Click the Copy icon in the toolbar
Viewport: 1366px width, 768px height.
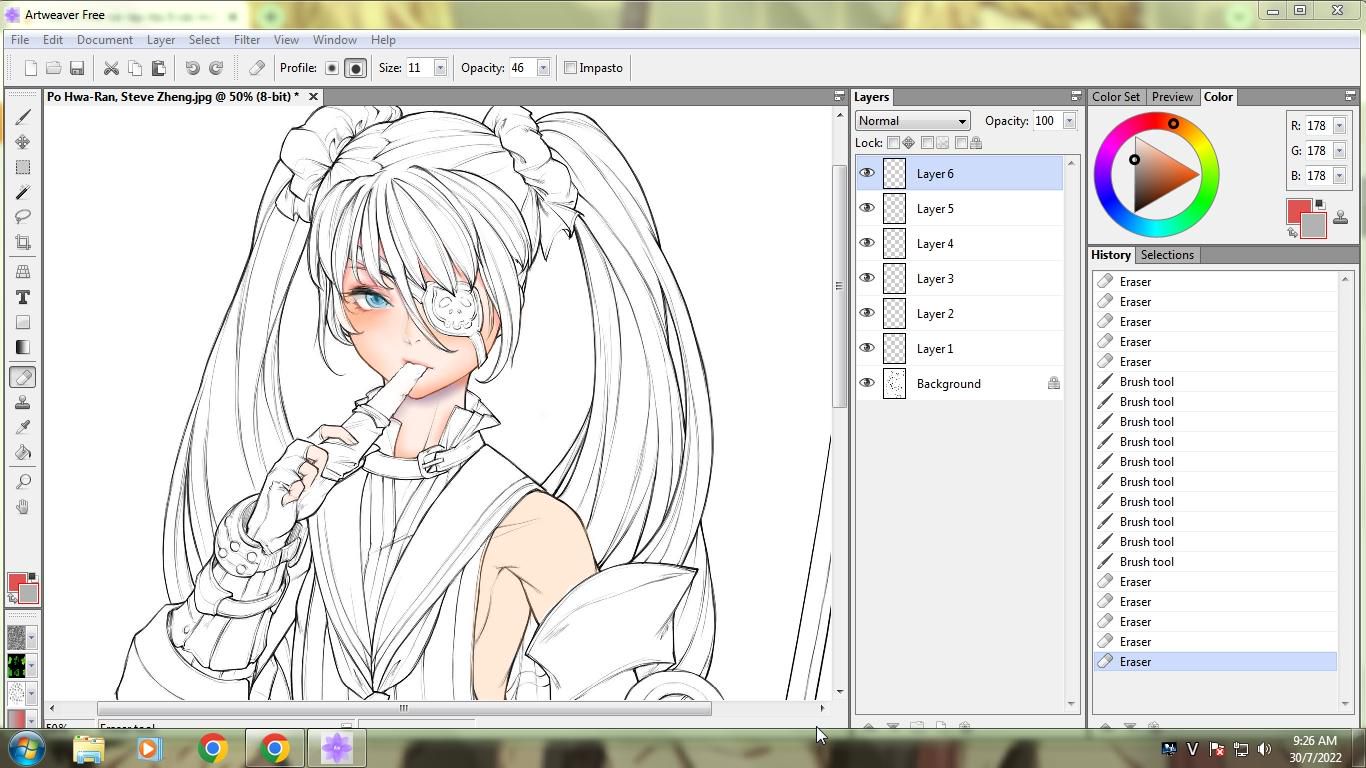click(135, 68)
